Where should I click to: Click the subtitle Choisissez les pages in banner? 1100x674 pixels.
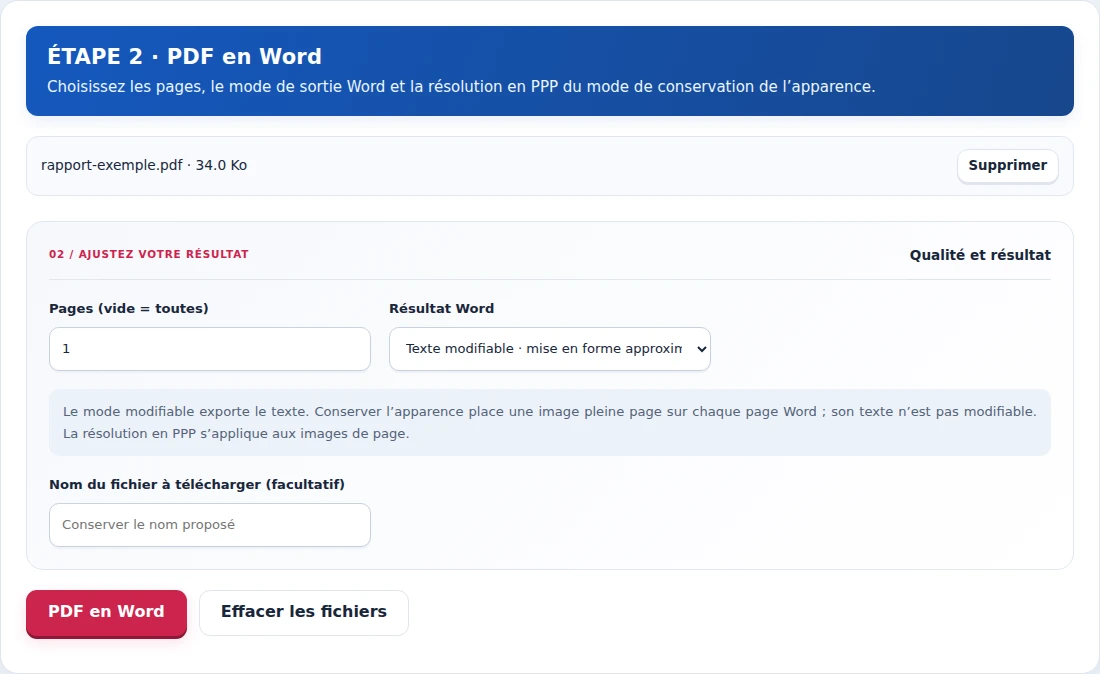click(x=461, y=87)
